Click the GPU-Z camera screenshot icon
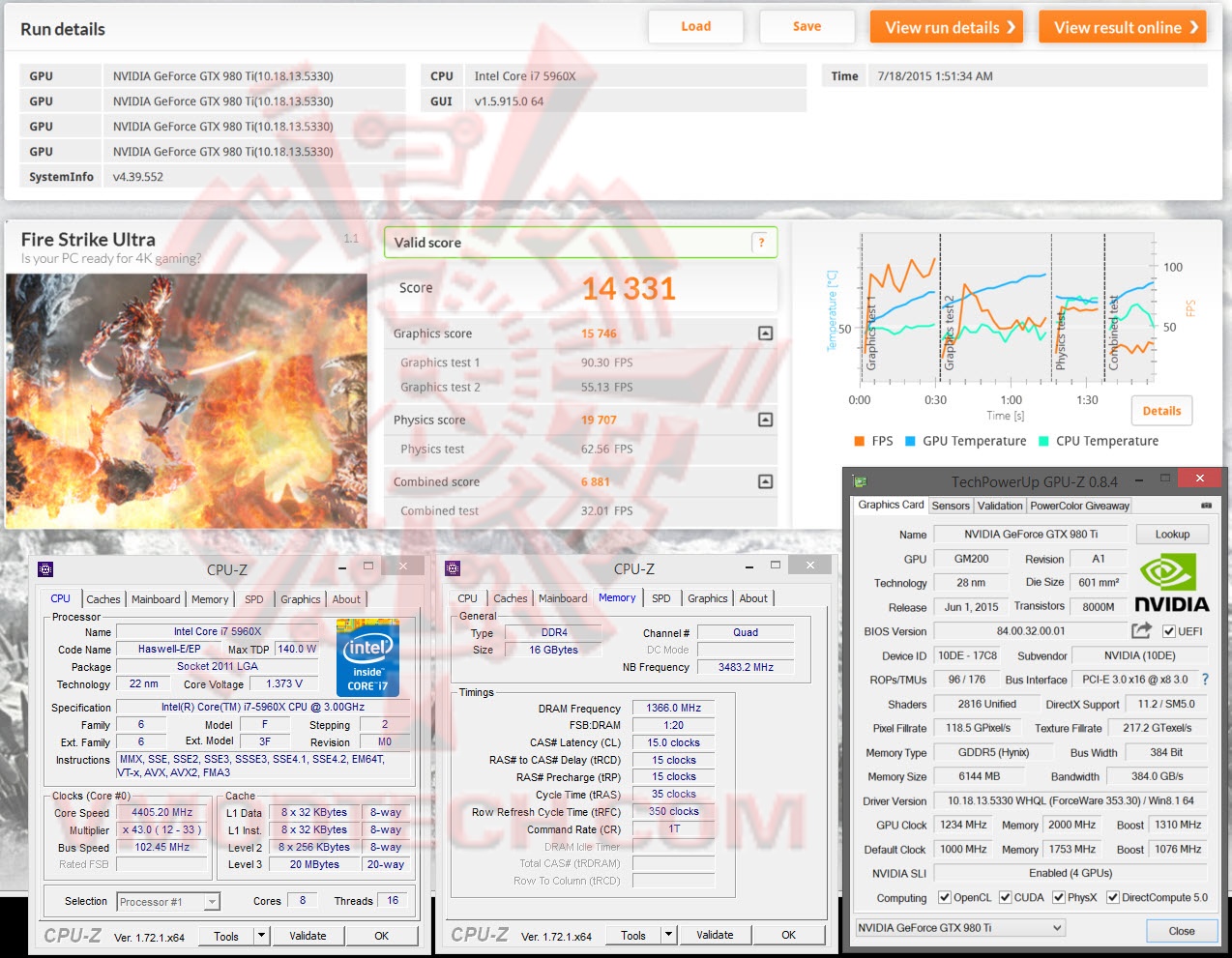 pos(1206,506)
